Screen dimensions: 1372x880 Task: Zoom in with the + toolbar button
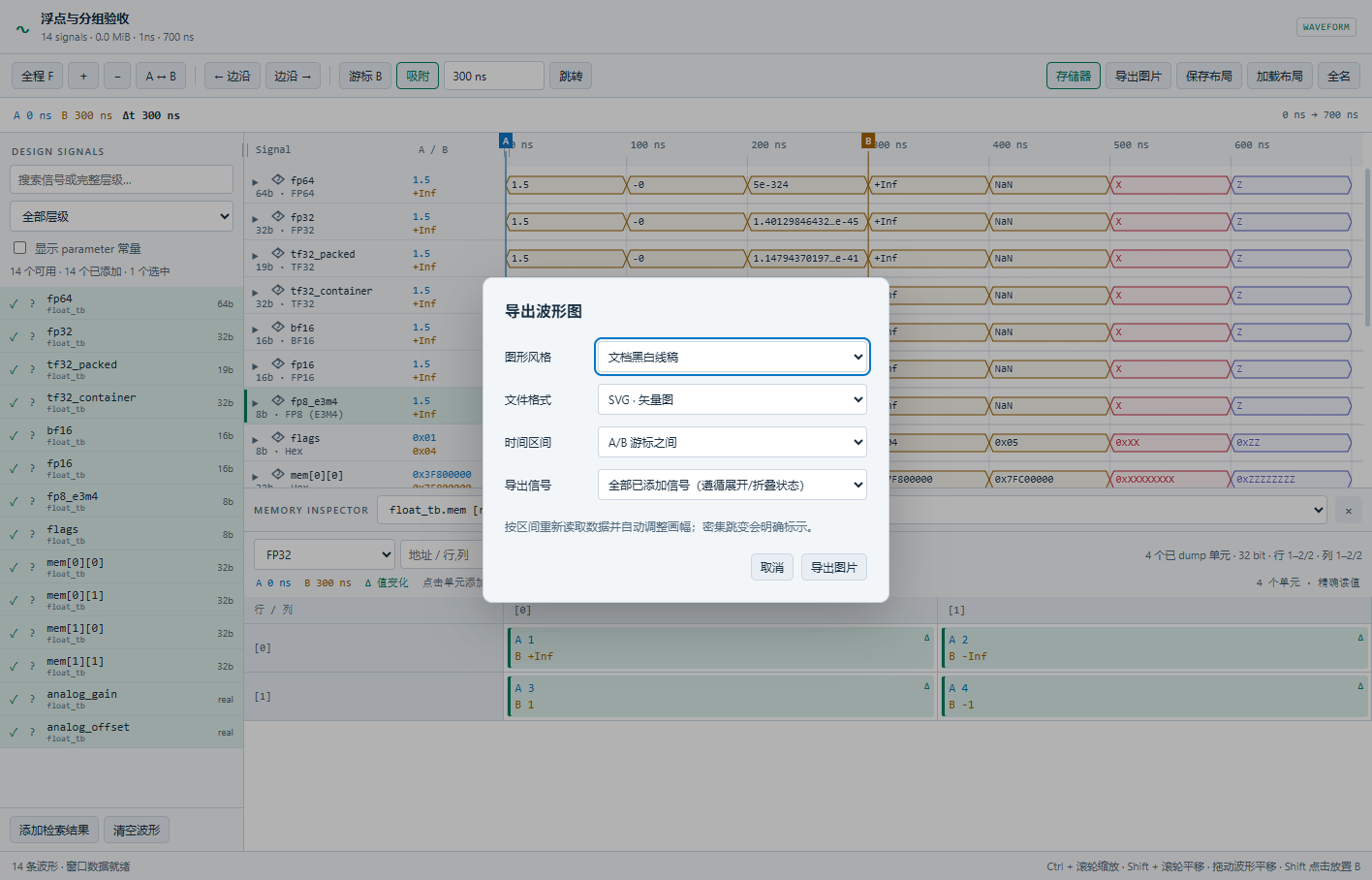tap(83, 76)
